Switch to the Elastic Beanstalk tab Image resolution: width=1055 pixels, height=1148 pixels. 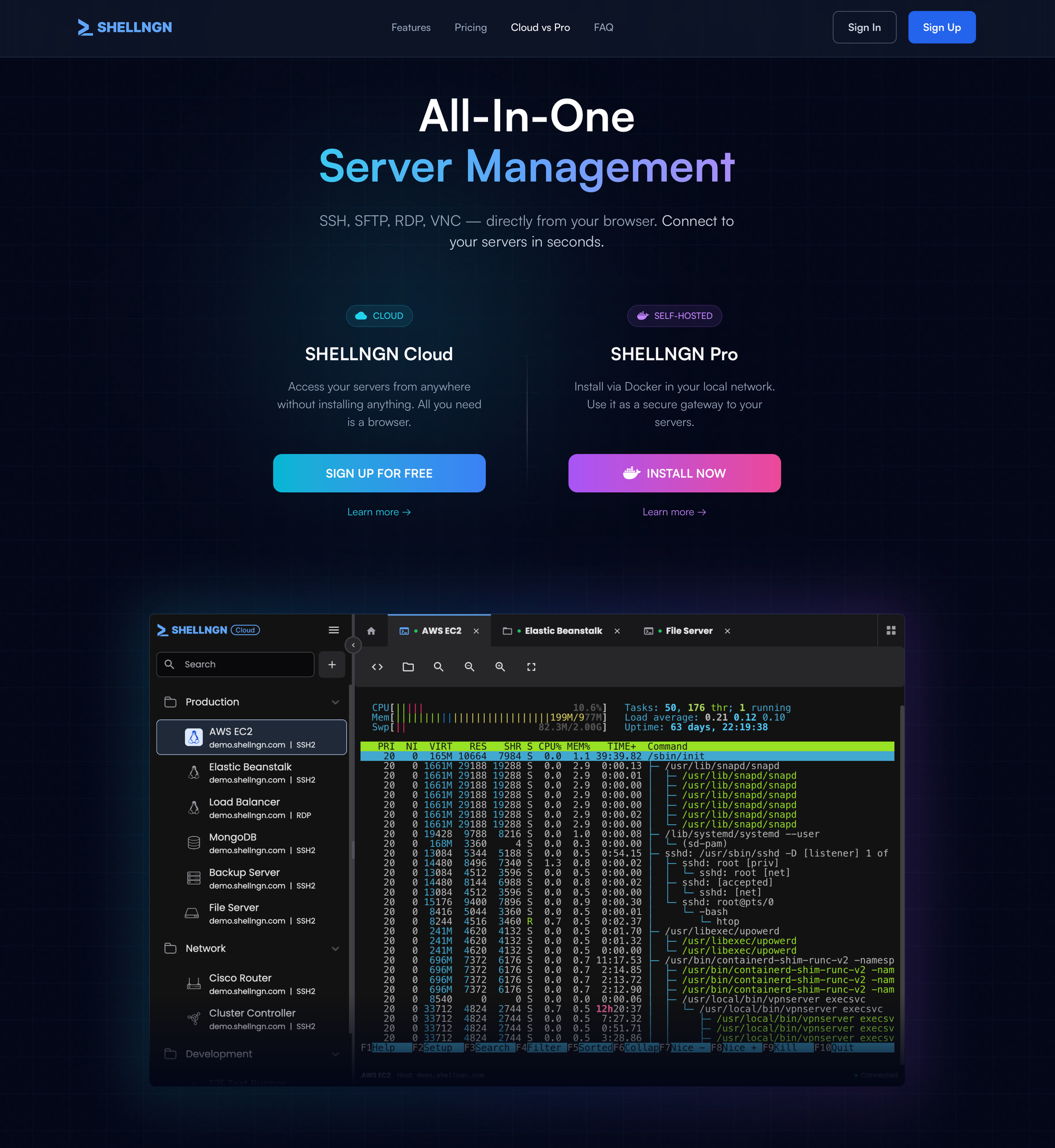click(562, 631)
